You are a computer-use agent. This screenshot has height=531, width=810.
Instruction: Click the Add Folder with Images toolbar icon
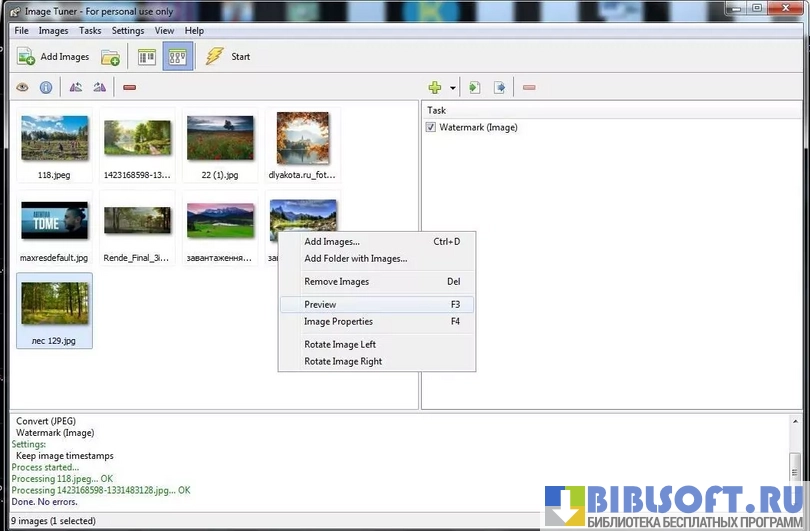click(110, 57)
